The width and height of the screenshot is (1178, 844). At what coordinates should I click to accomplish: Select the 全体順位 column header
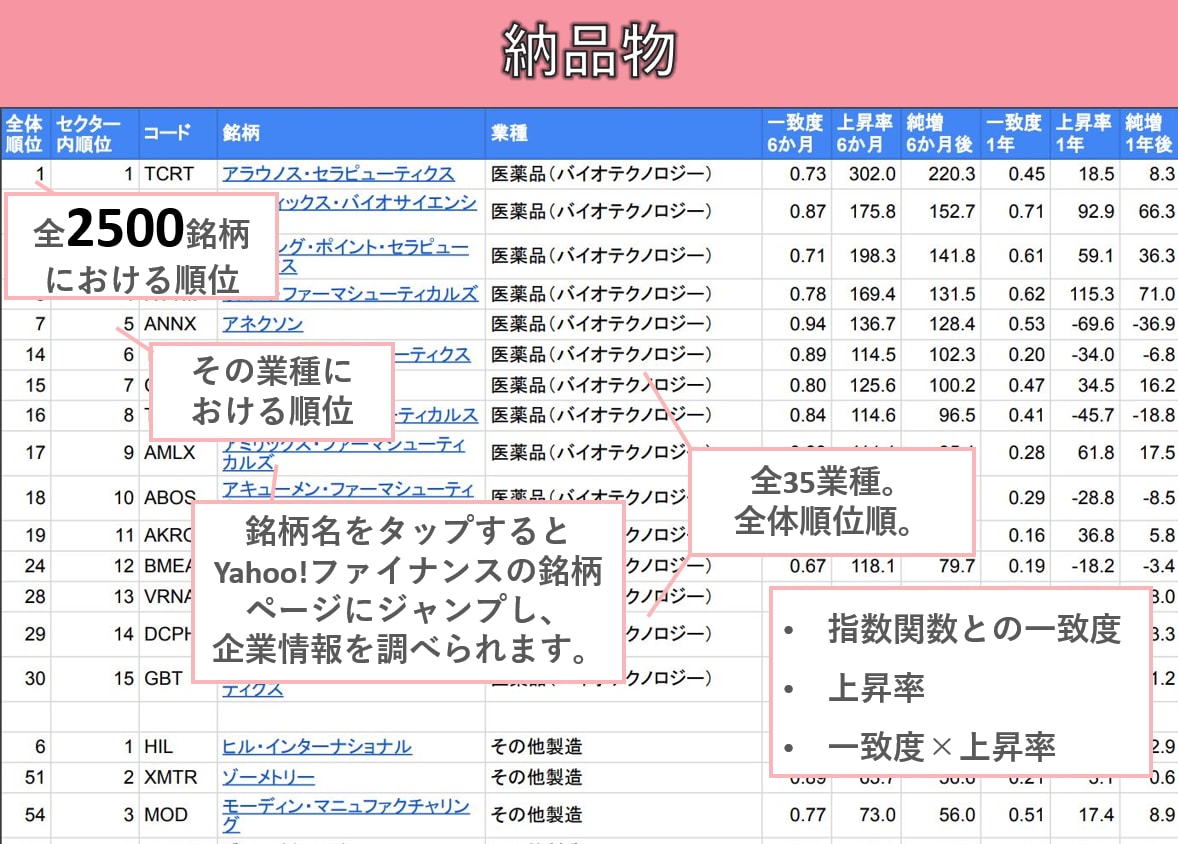click(25, 133)
